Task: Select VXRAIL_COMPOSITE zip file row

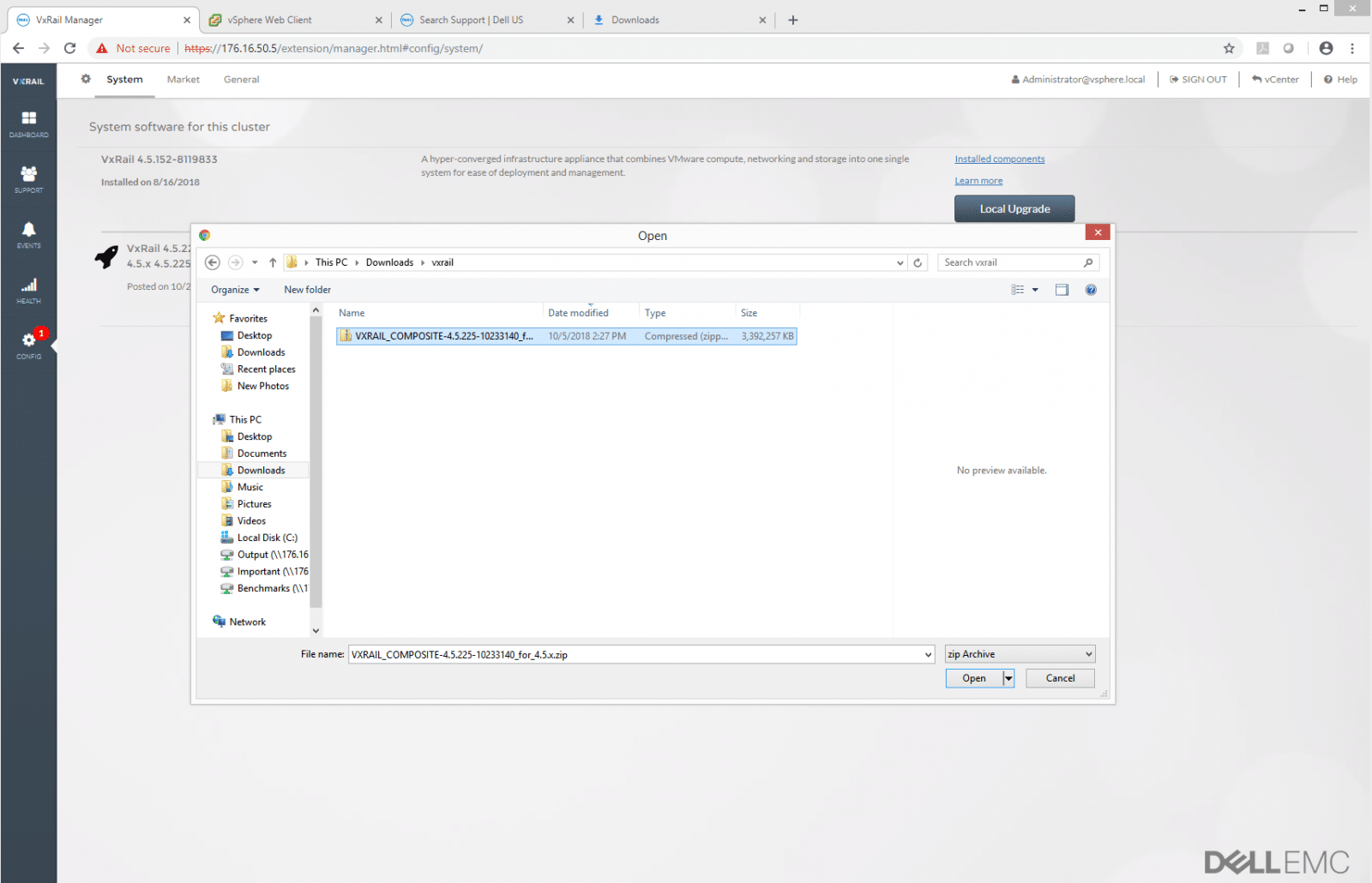Action: pyautogui.click(x=567, y=336)
